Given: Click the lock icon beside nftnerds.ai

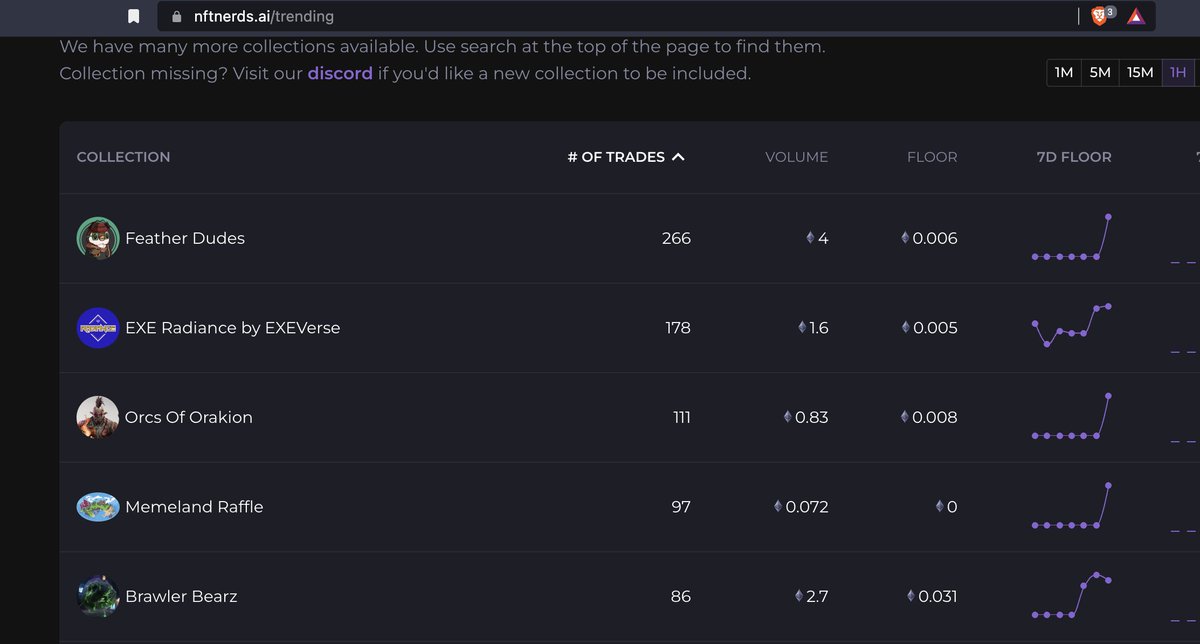Looking at the screenshot, I should [x=177, y=17].
